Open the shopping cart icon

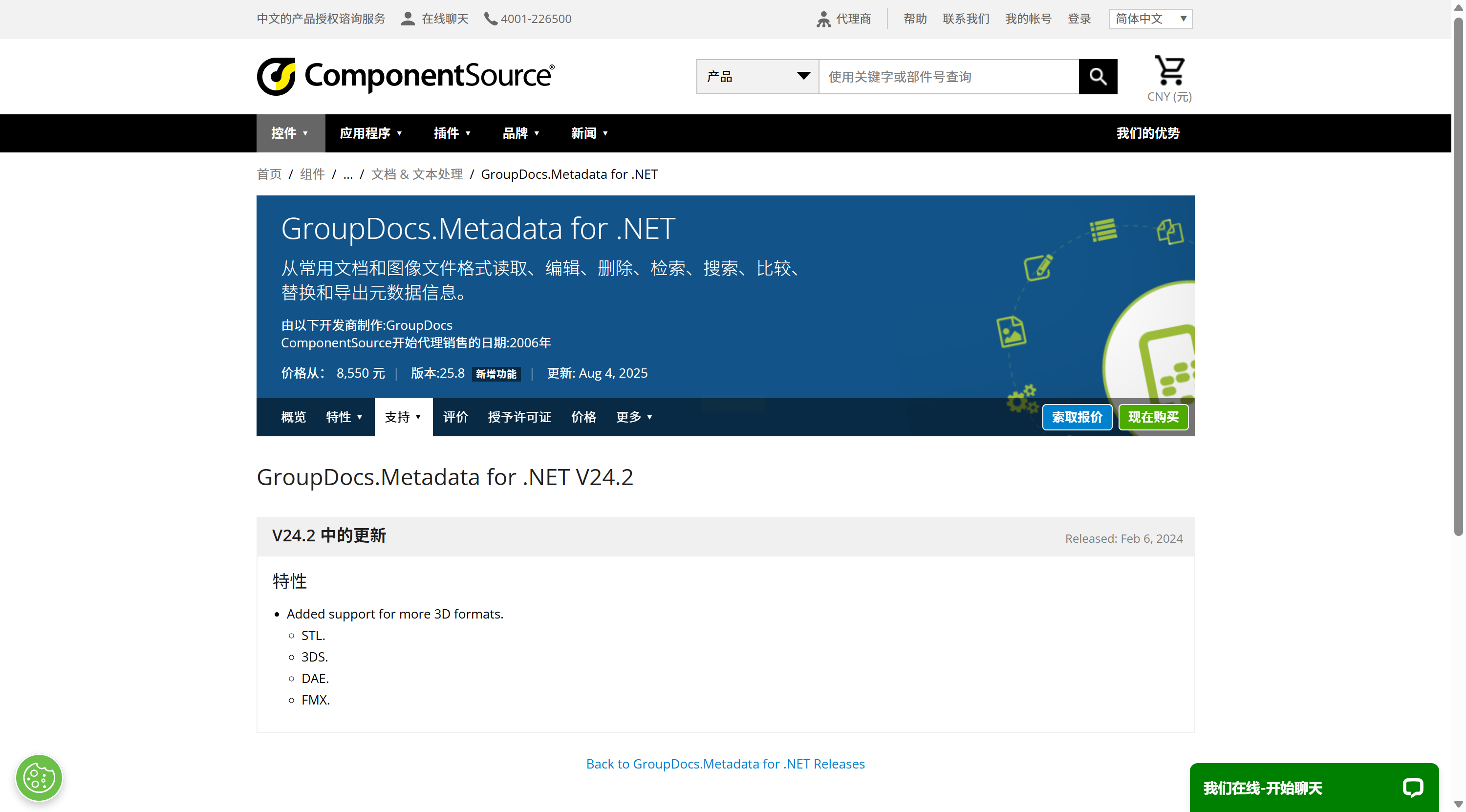click(1169, 70)
